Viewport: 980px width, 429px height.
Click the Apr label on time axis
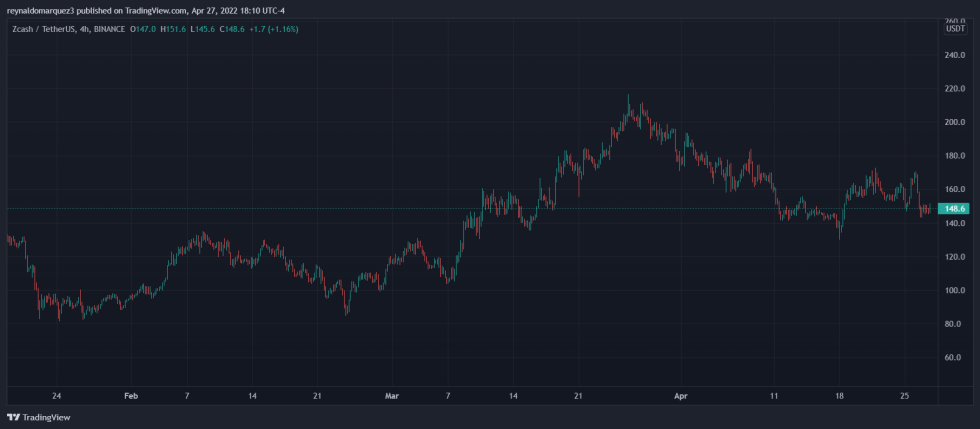tap(682, 395)
